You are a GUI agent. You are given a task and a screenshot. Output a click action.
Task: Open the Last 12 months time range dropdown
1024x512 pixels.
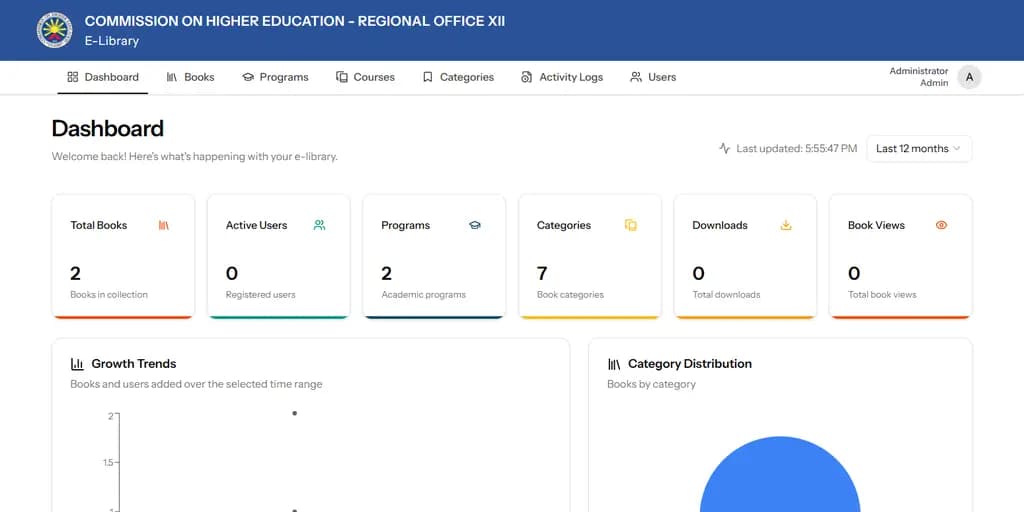pyautogui.click(x=919, y=148)
